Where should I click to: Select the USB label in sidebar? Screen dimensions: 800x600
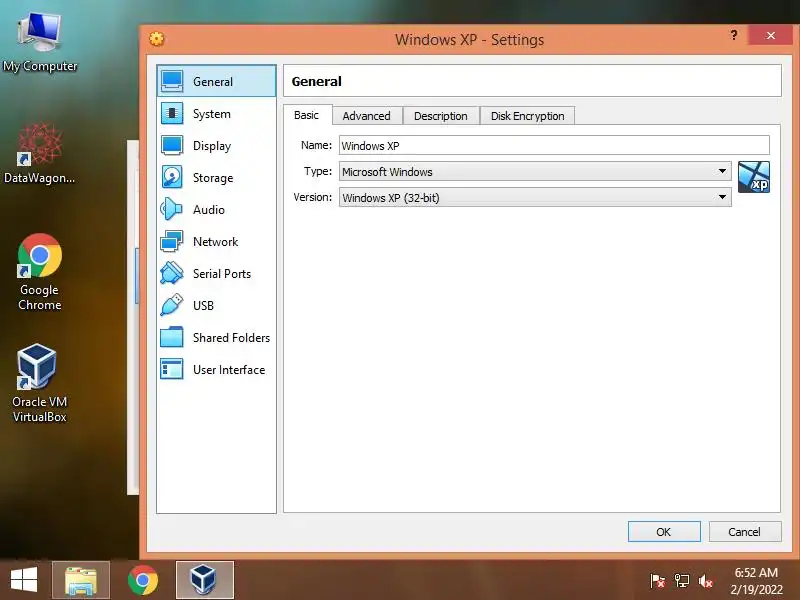203,305
